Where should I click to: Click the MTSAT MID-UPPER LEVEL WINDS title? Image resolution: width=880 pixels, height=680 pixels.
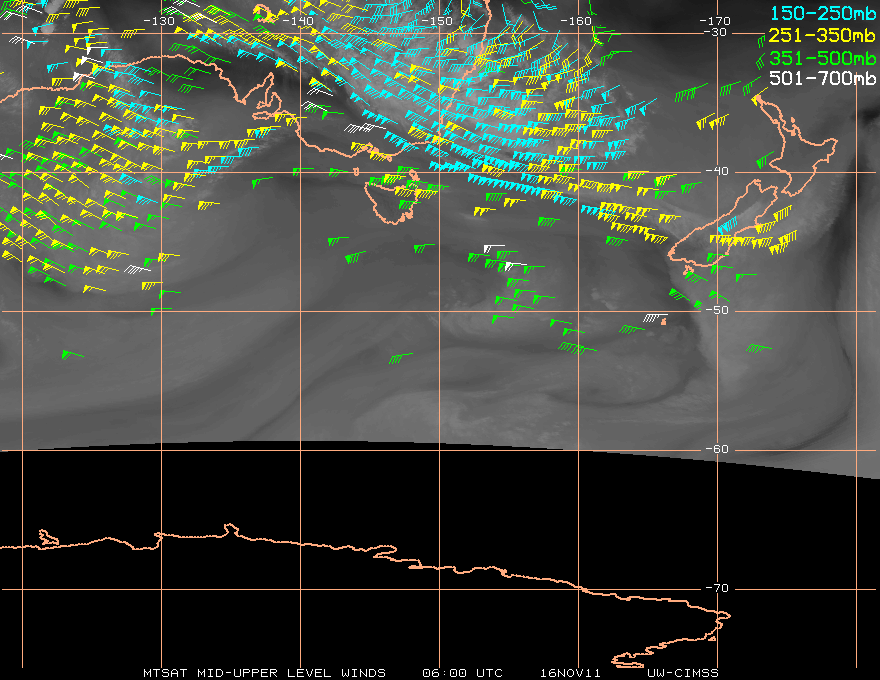click(264, 673)
